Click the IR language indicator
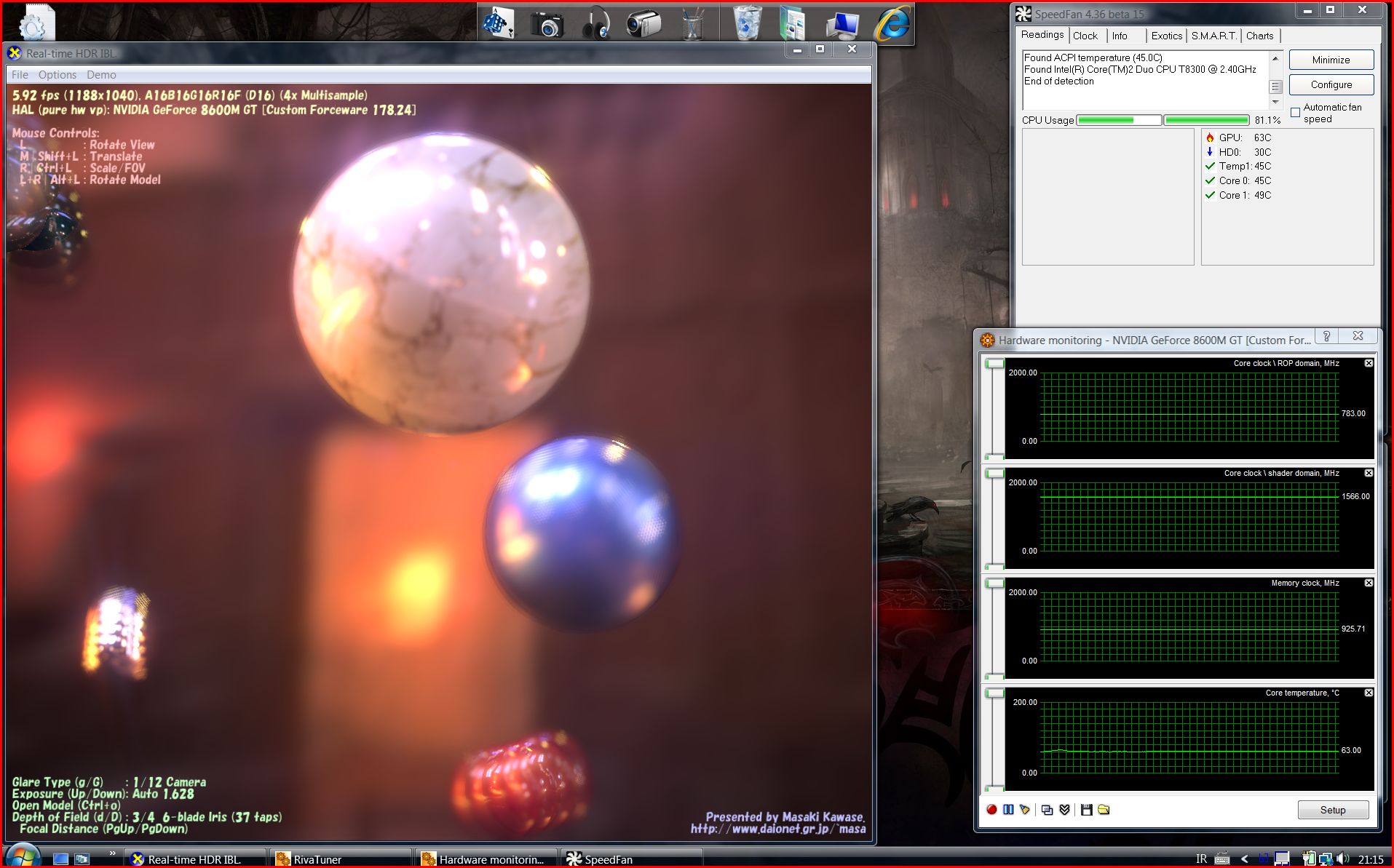The width and height of the screenshot is (1394, 868). (x=1201, y=859)
